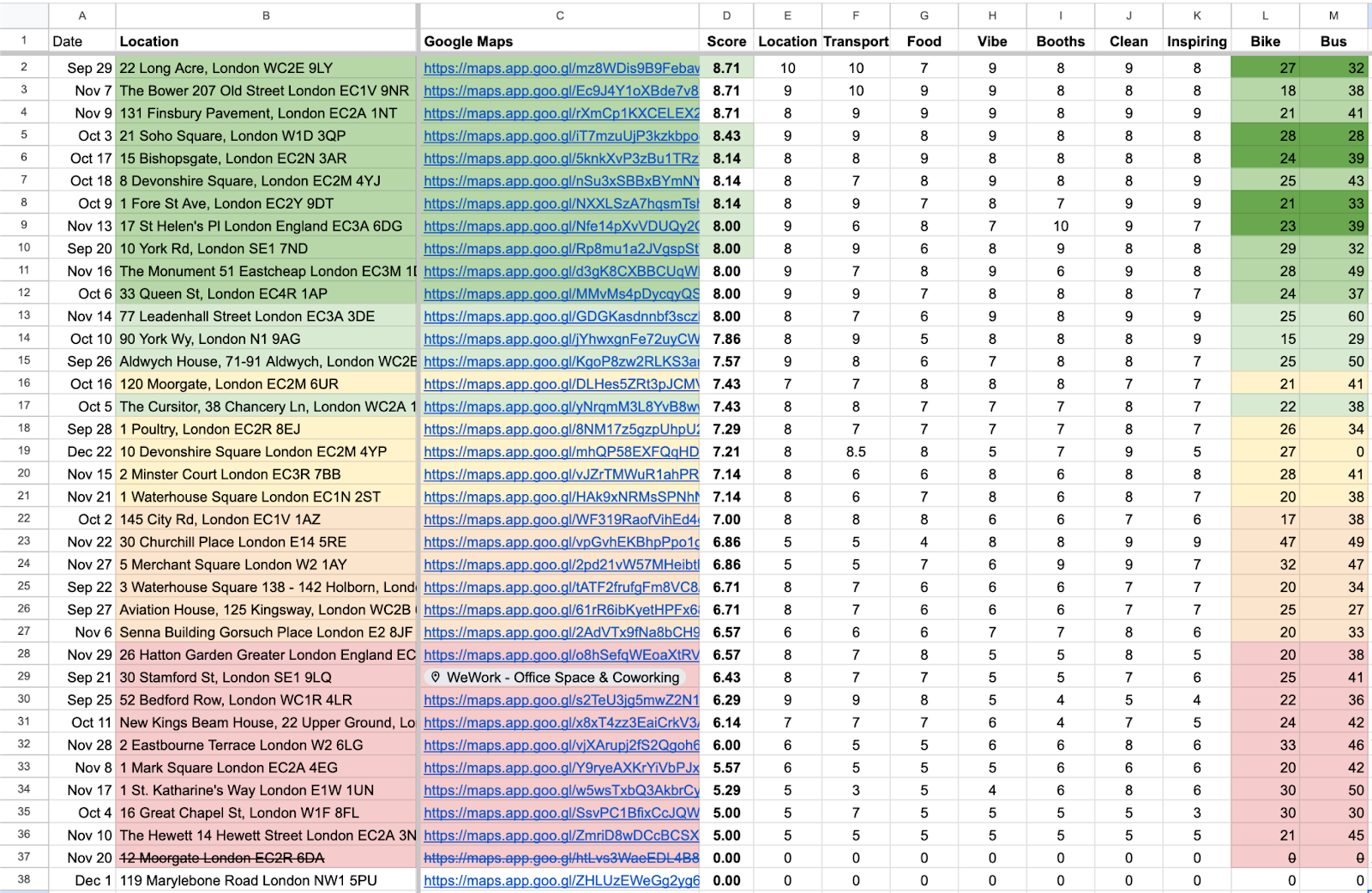Select the cell '33 Queen St, London EC4R 1AP'
This screenshot has height=893, width=1372.
coord(266,293)
